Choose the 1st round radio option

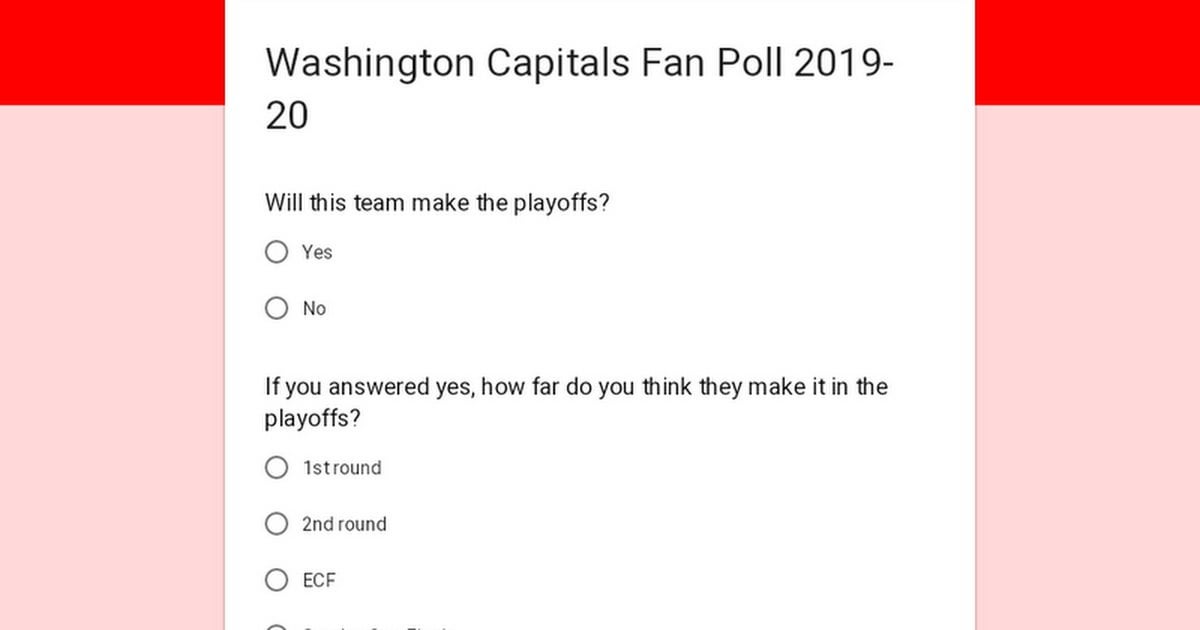[x=277, y=467]
